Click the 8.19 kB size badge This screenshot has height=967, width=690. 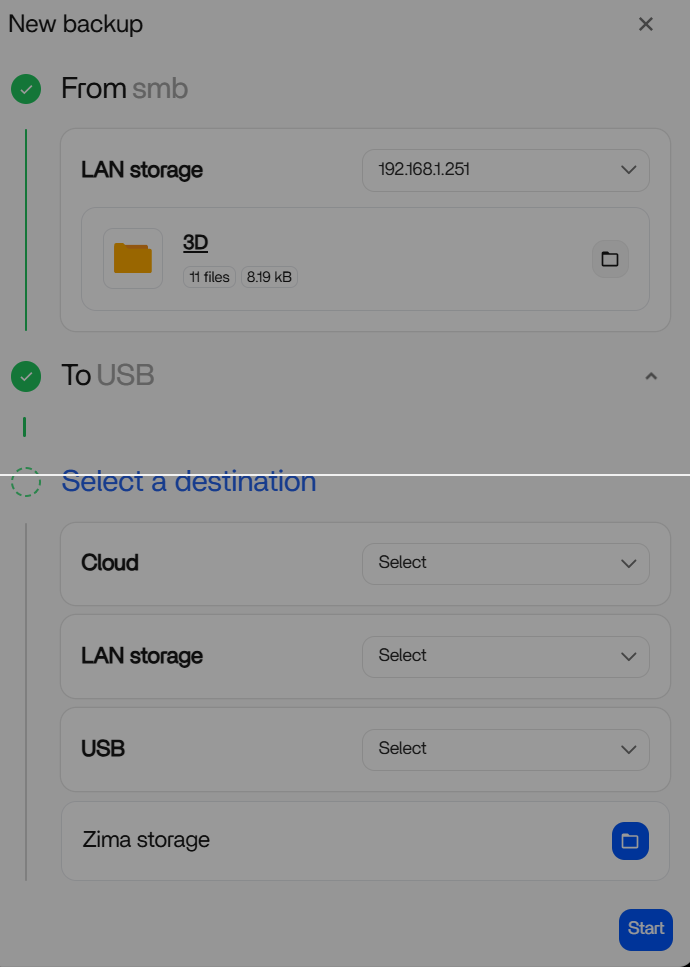click(x=269, y=277)
